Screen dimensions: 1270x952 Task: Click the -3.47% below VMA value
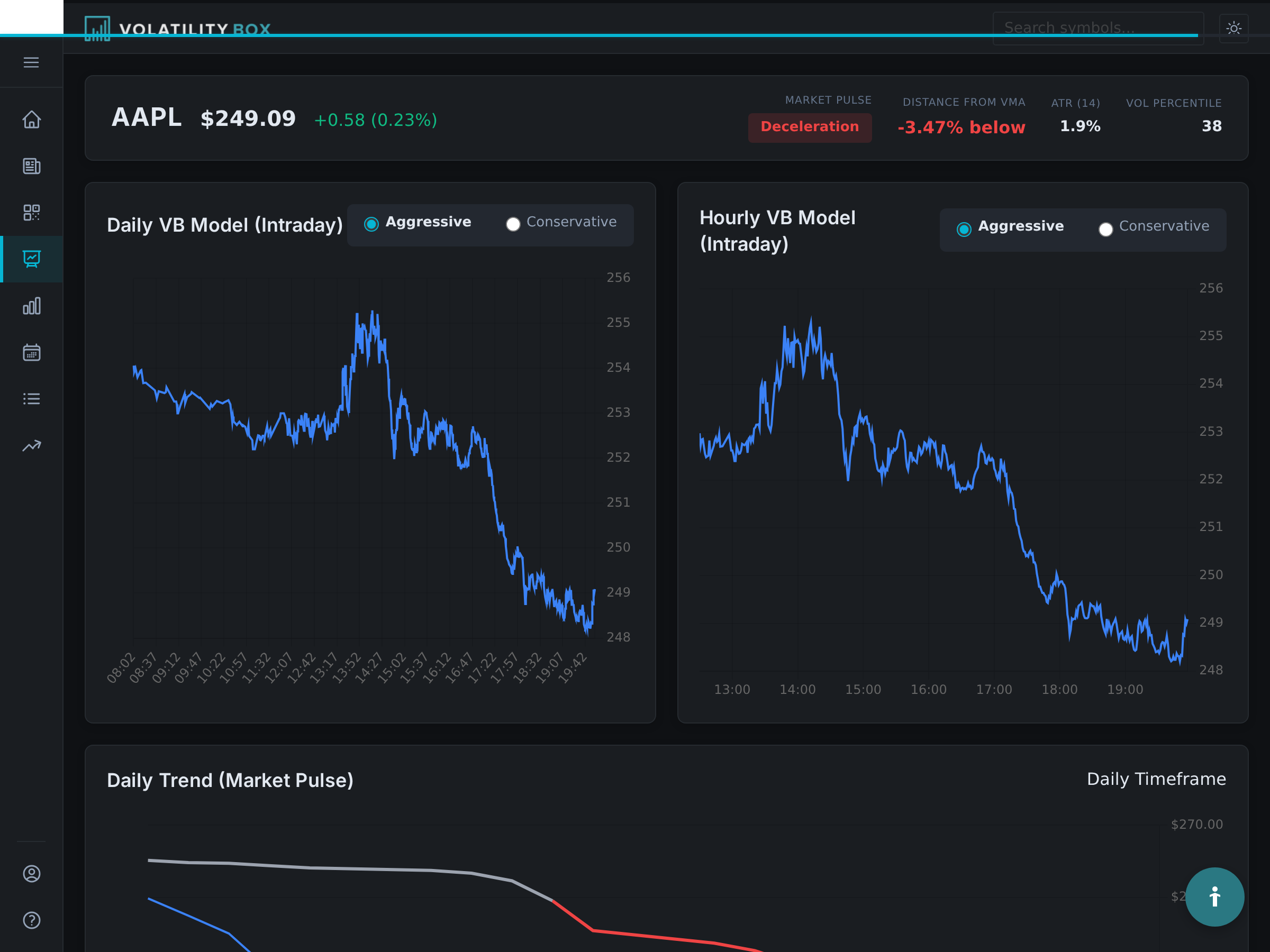click(x=961, y=127)
